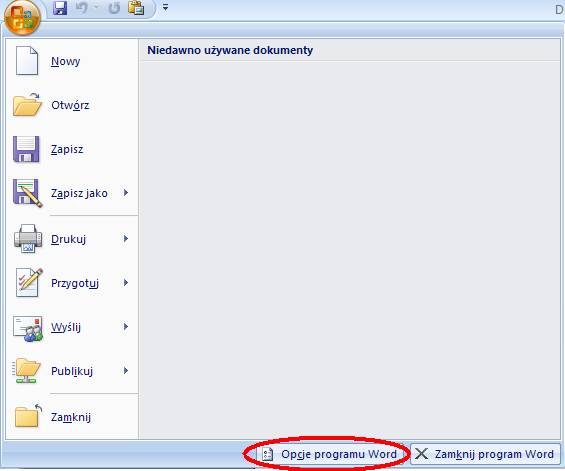The height and width of the screenshot is (471, 565).
Task: Click the printer icon for Drukuj
Action: point(28,239)
